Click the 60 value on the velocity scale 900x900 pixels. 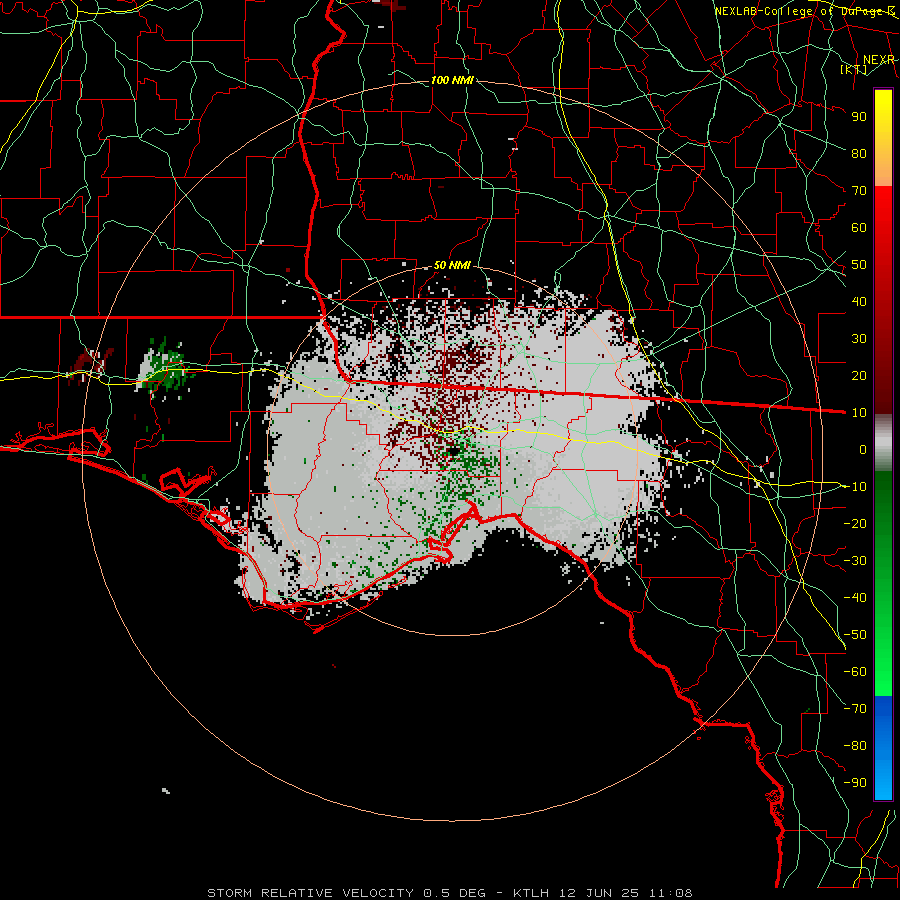859,228
